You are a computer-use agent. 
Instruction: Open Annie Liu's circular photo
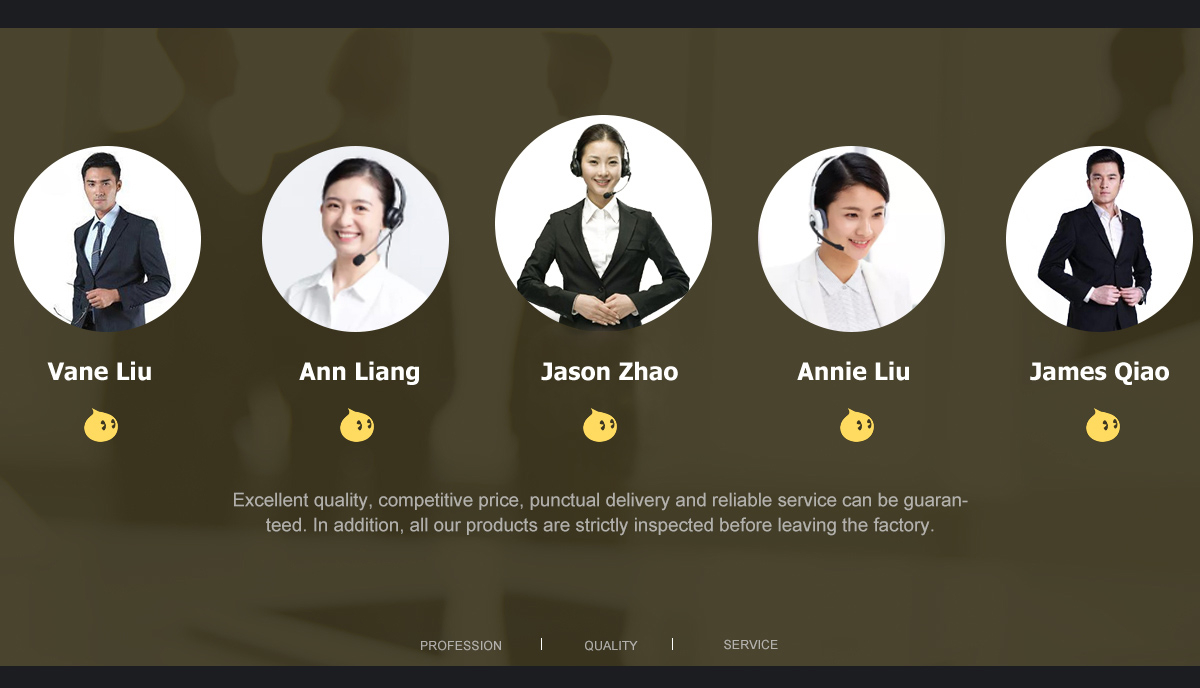coord(851,239)
